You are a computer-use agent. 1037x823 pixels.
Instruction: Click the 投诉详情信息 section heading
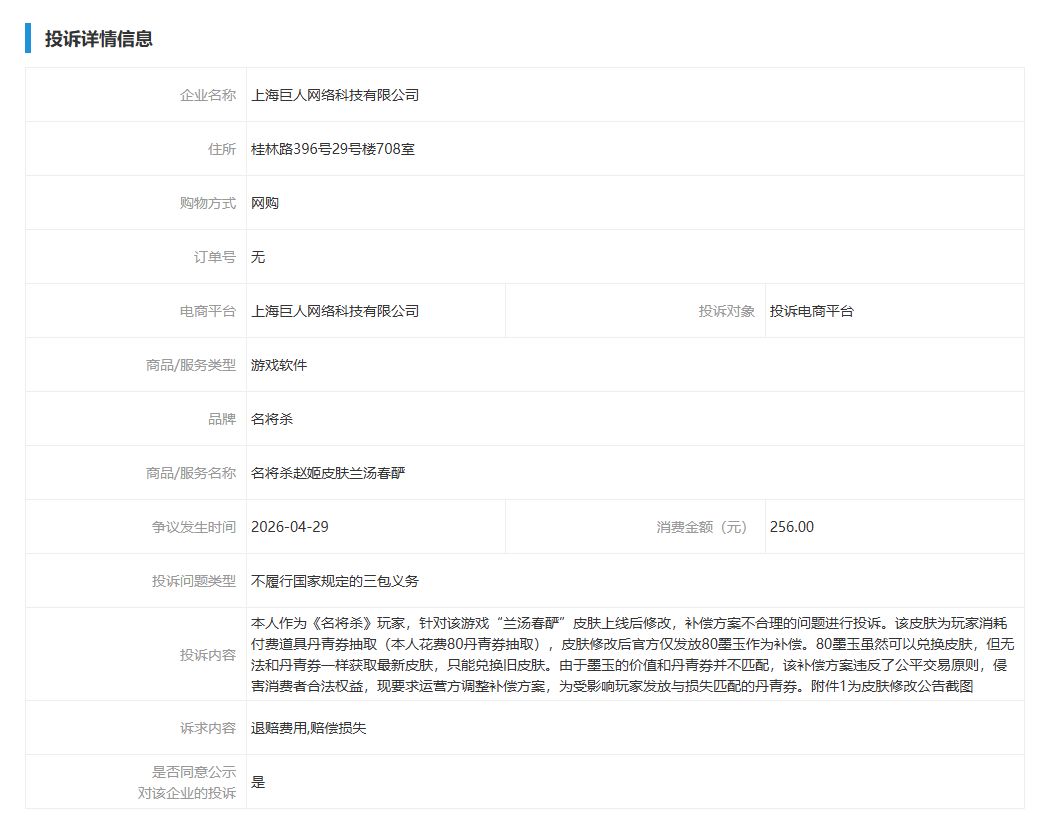pos(99,38)
